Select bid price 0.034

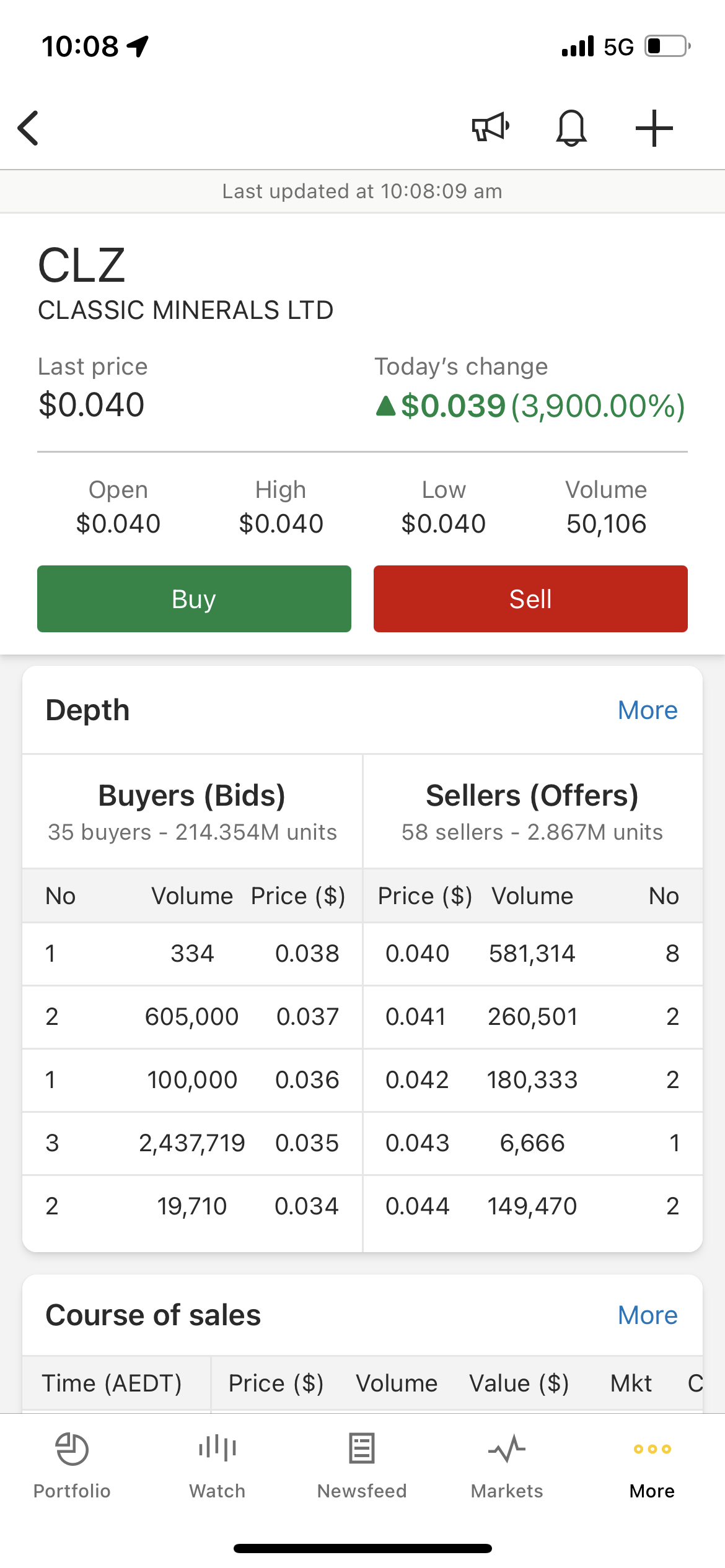point(307,1206)
